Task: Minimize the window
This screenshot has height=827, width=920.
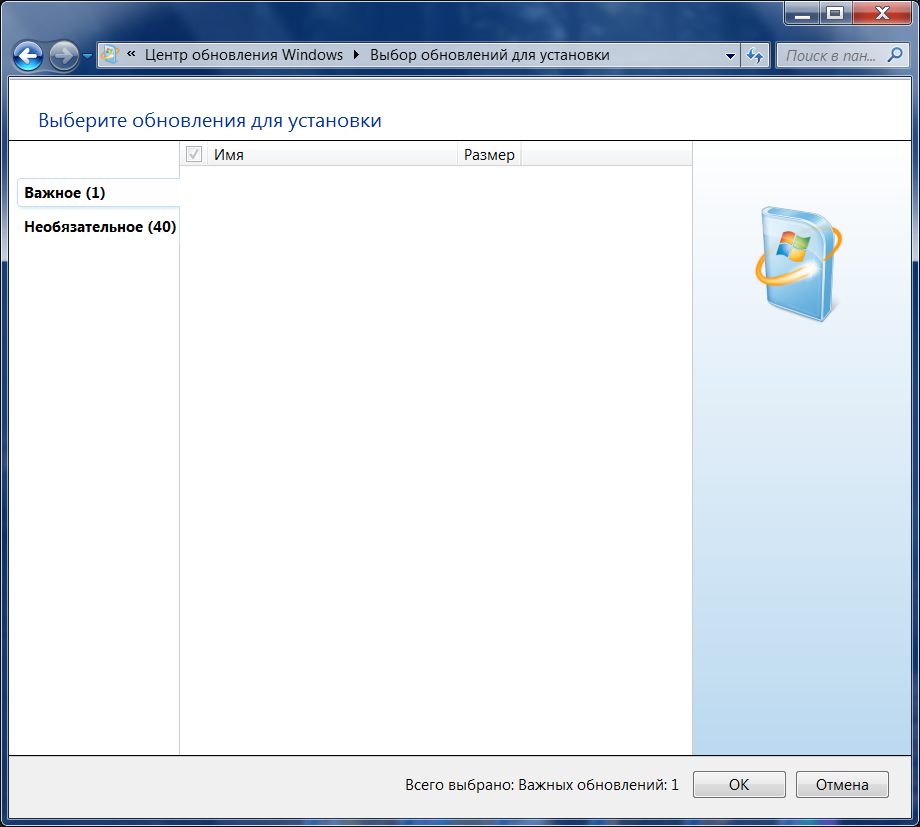Action: [803, 13]
